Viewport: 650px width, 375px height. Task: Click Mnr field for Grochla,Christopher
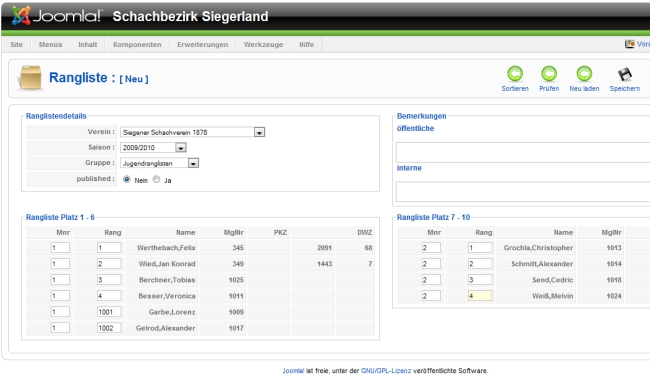click(431, 248)
